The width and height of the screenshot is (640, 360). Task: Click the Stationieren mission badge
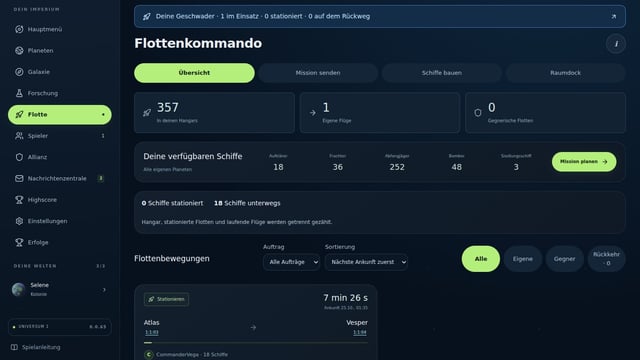(x=166, y=299)
